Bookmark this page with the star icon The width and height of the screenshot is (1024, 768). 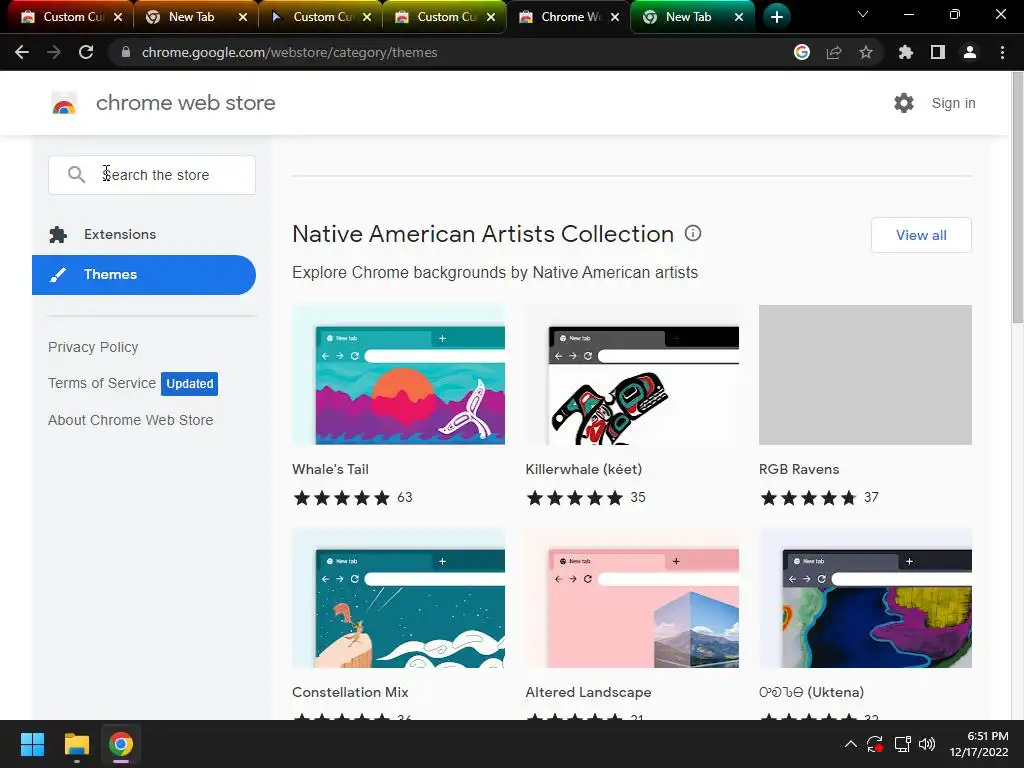866,52
